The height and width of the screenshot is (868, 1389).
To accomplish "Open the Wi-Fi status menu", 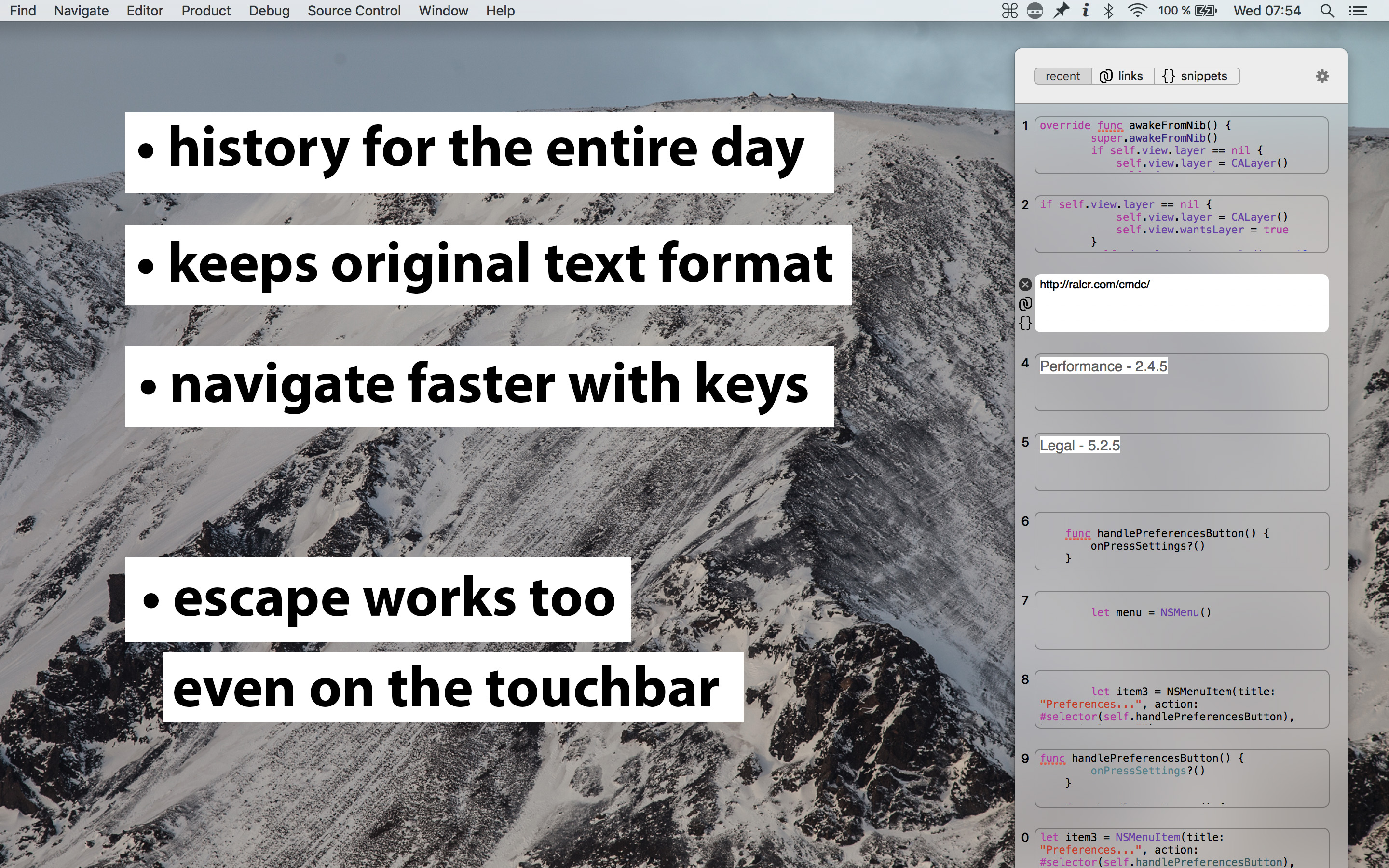I will click(x=1137, y=10).
